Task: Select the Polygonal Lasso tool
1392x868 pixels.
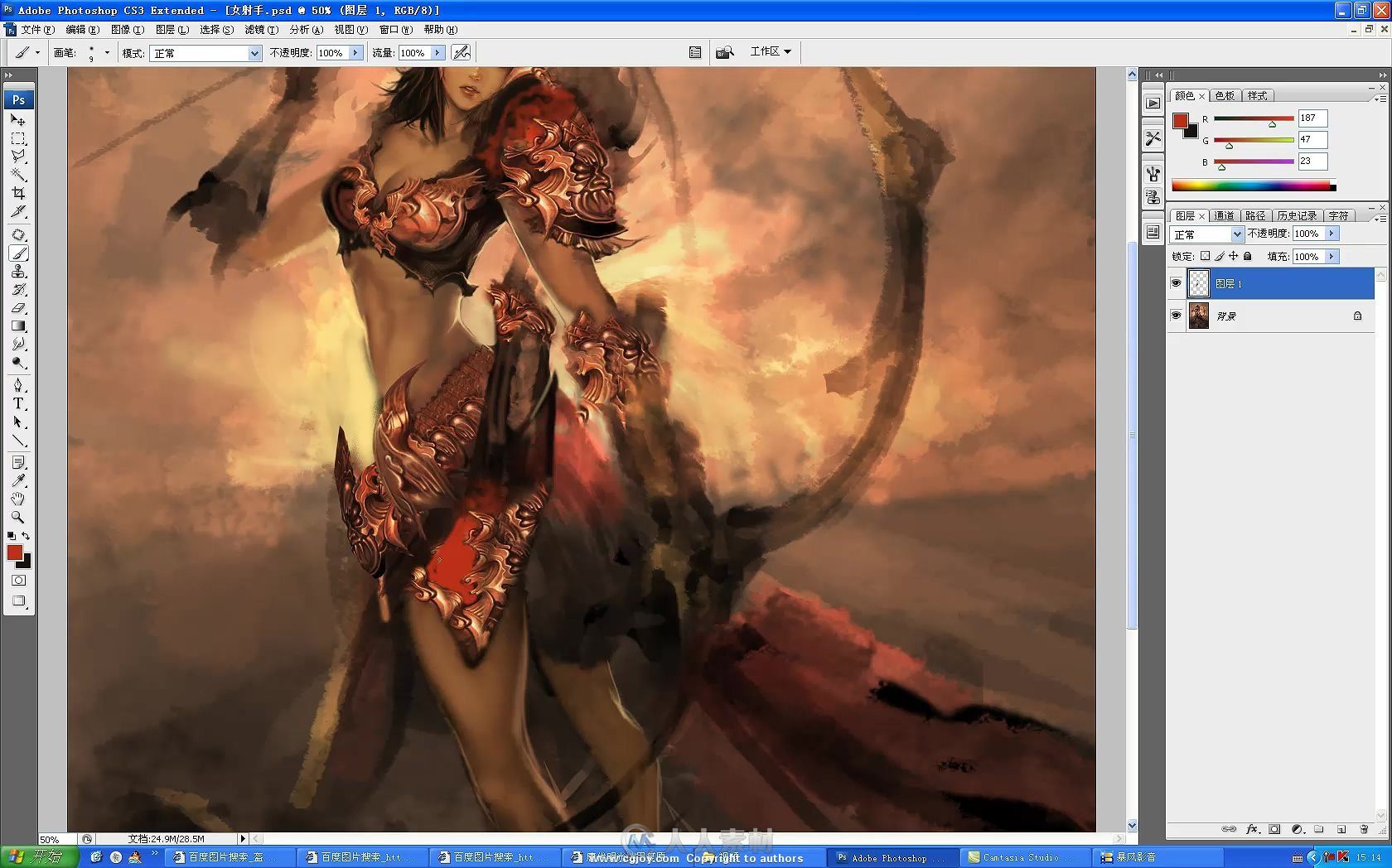Action: pyautogui.click(x=18, y=157)
